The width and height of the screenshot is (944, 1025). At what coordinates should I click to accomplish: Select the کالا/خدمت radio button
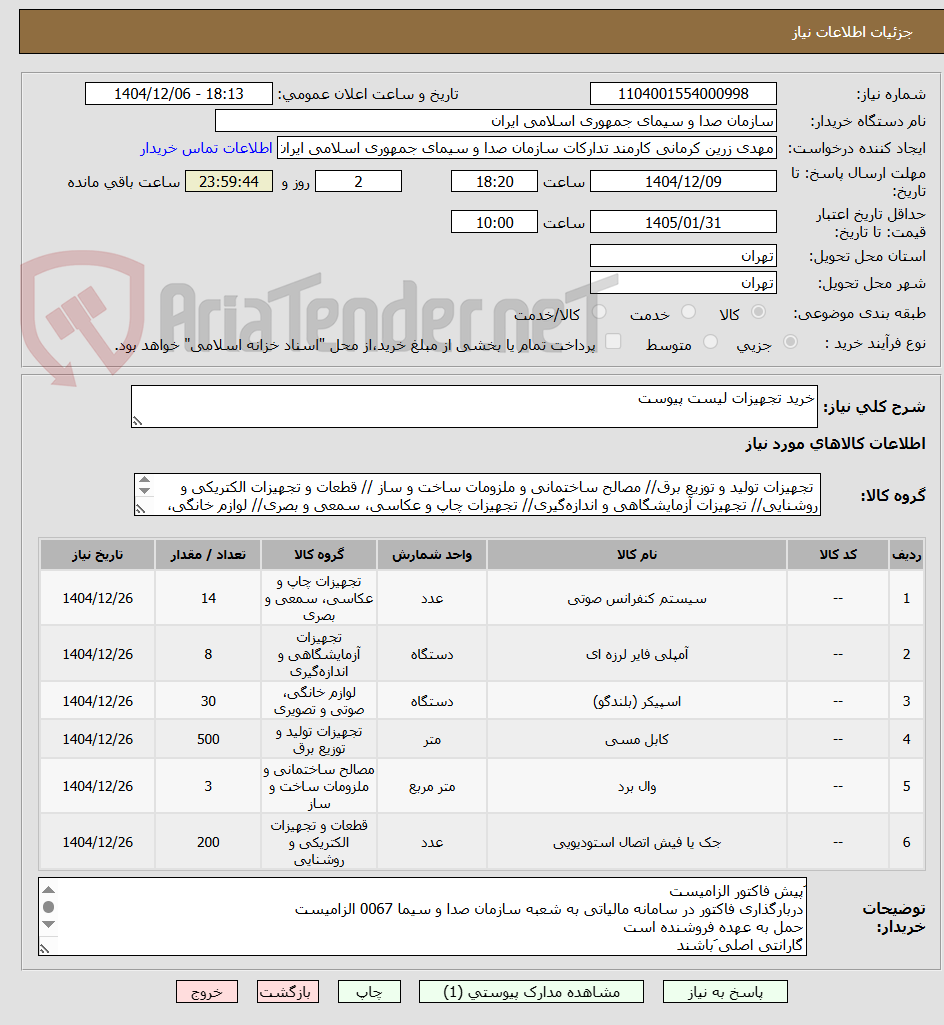click(x=599, y=312)
